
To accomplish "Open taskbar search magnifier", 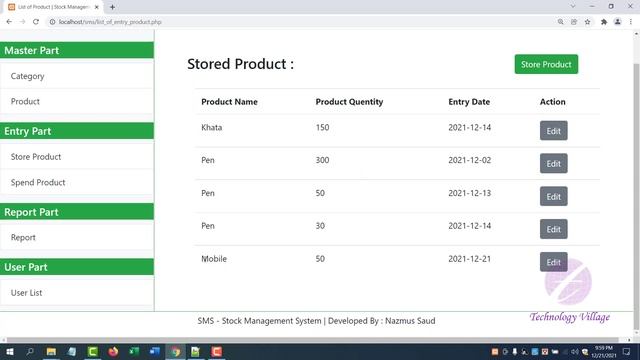I will pos(30,351).
